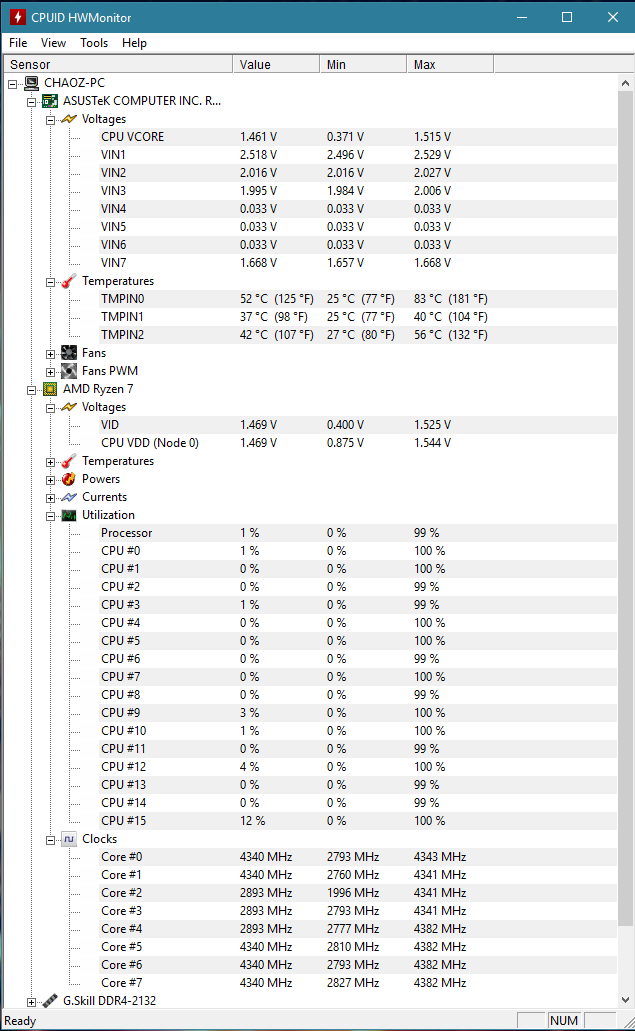Expand the Ryzen Temperatures node
The width and height of the screenshot is (635, 1031).
coord(51,461)
